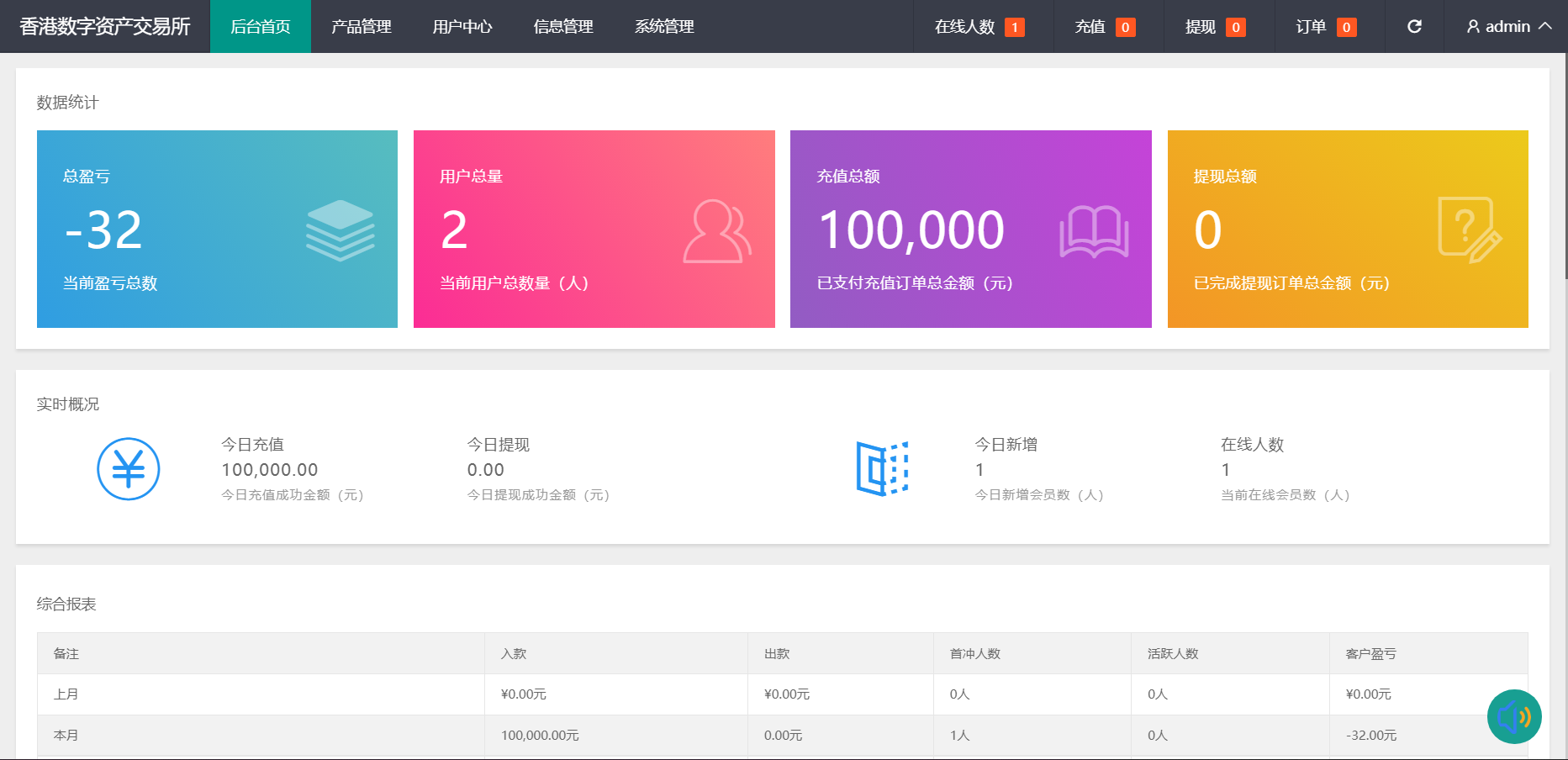Click the admin user profile icon
1568x760 pixels.
coord(1473,27)
